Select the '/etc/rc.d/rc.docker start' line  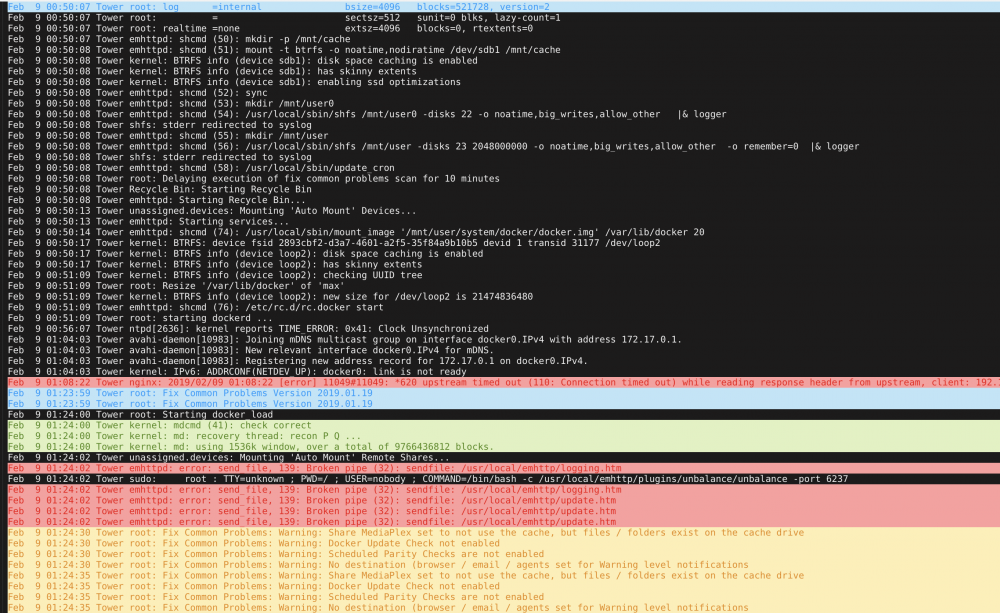click(196, 307)
